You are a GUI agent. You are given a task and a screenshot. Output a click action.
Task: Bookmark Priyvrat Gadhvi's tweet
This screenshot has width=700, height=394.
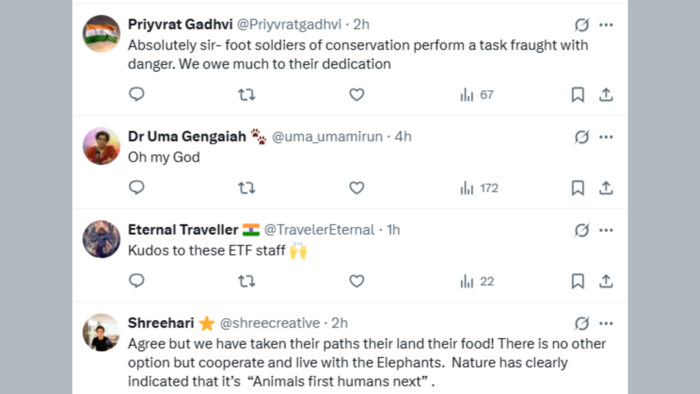[x=578, y=95]
